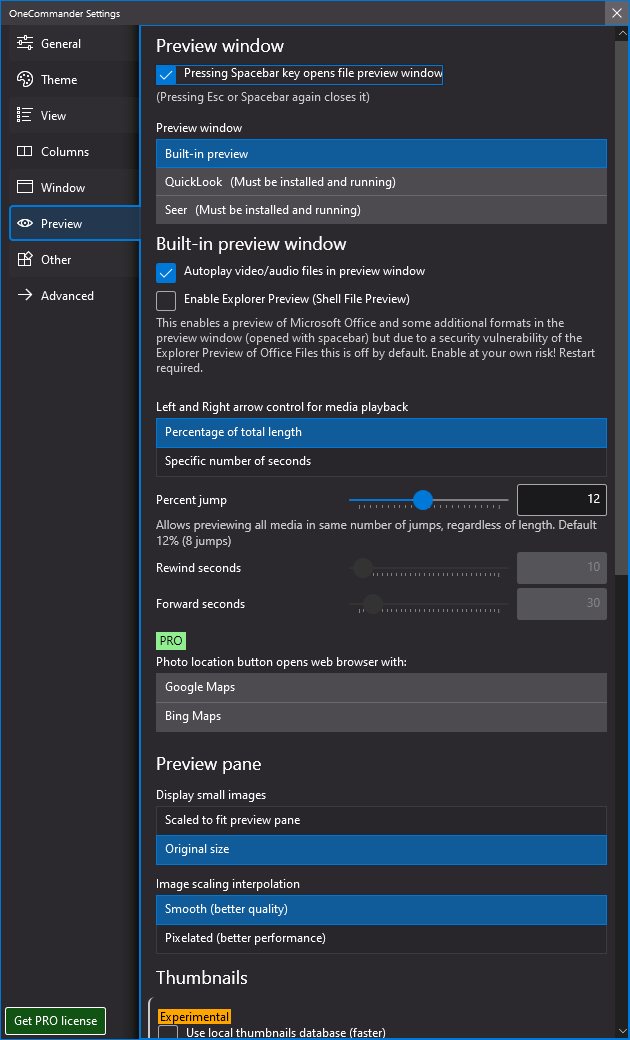Click the View list icon in sidebar
Image resolution: width=630 pixels, height=1040 pixels.
[x=25, y=116]
